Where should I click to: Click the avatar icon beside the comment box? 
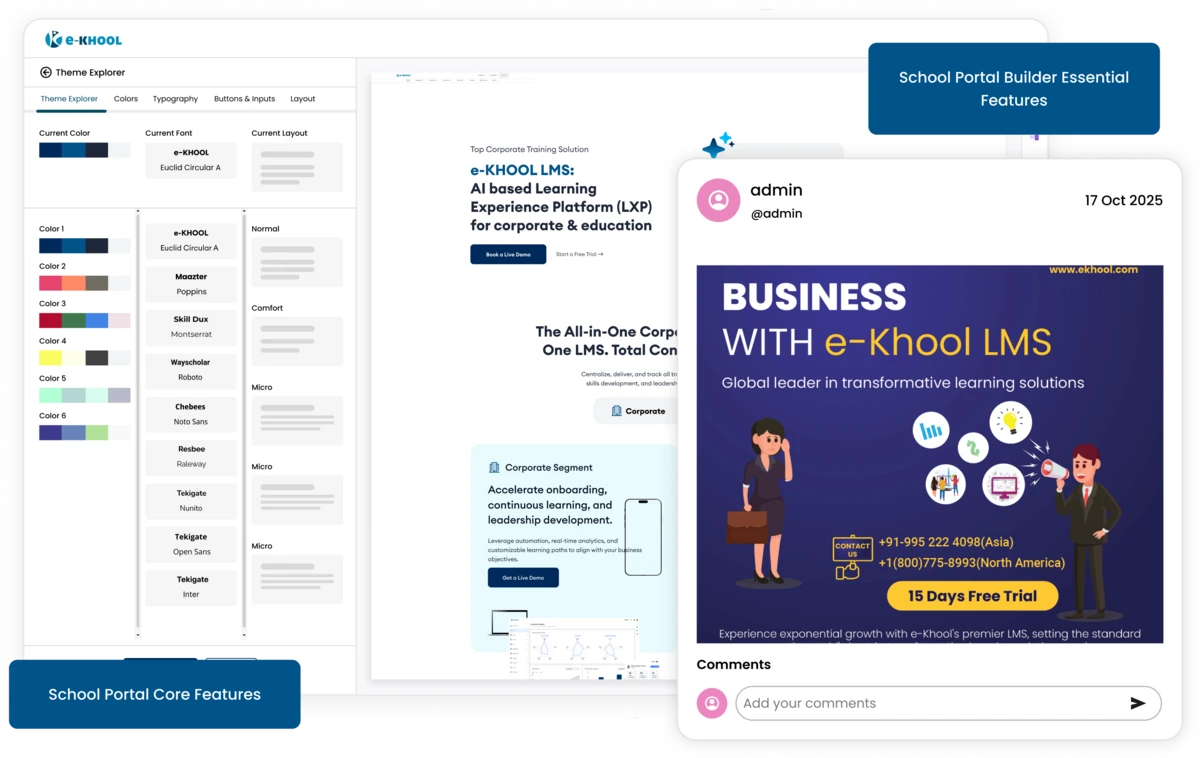click(x=712, y=703)
